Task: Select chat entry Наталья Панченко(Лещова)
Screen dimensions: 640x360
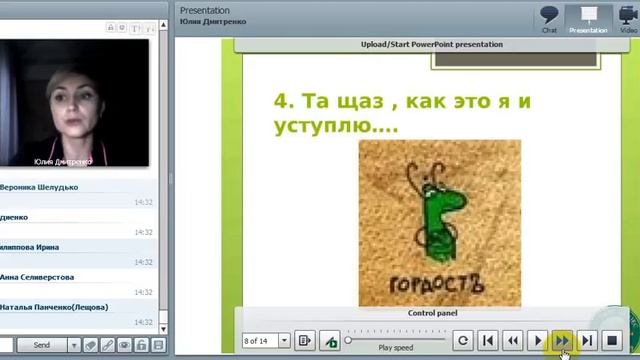Action: coord(78,314)
